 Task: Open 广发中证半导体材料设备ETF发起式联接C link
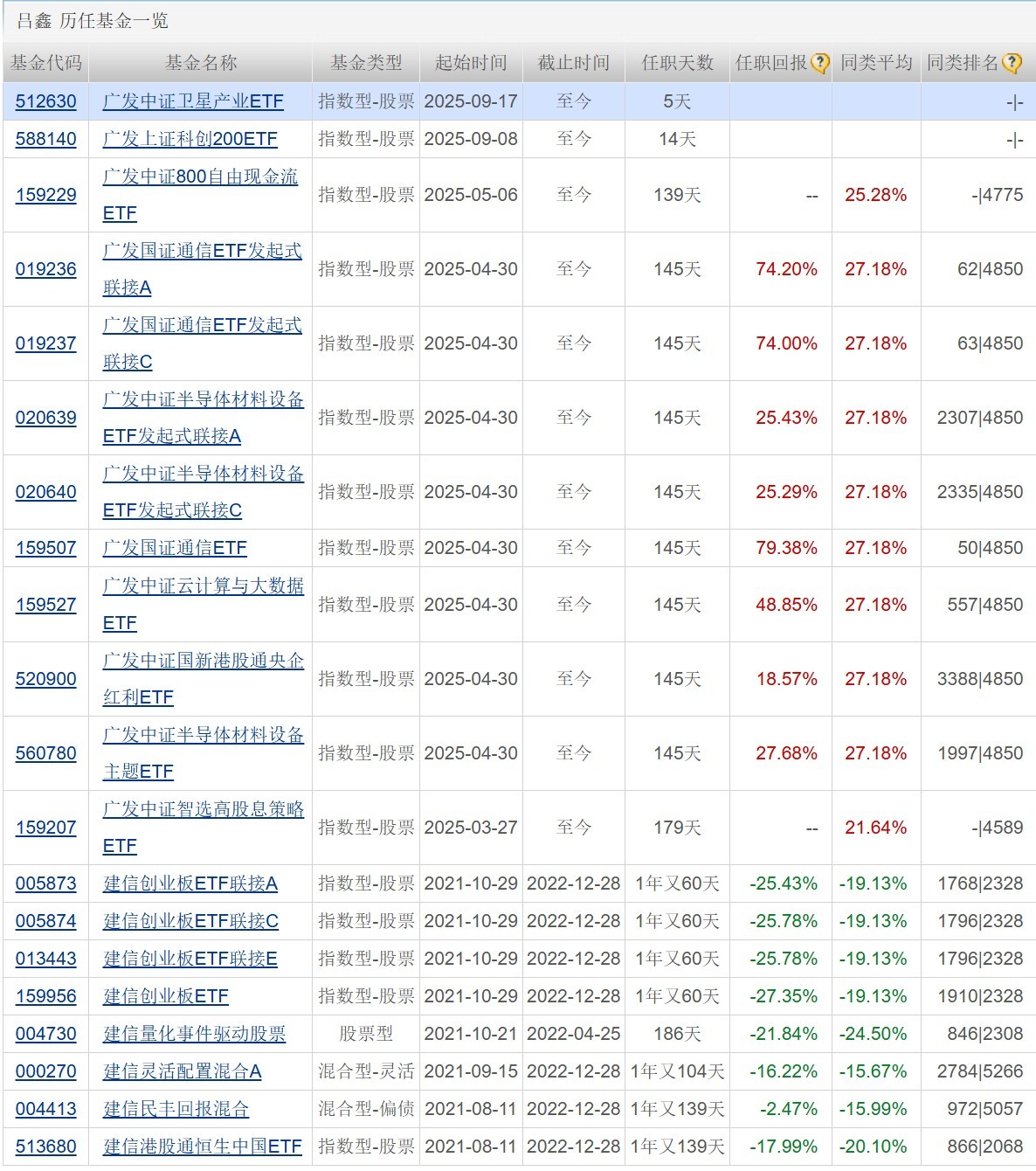click(204, 492)
